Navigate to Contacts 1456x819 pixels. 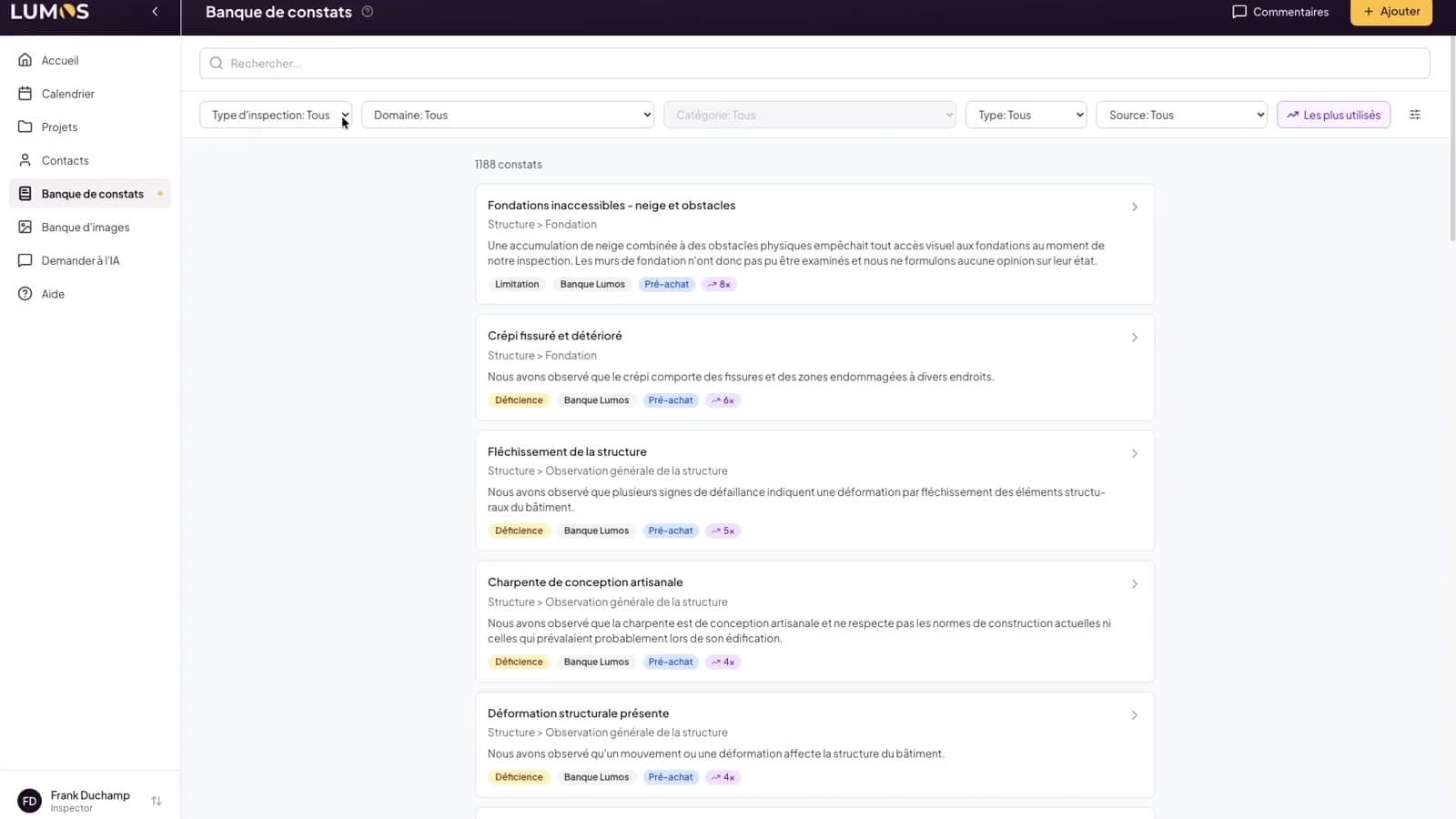click(90, 160)
